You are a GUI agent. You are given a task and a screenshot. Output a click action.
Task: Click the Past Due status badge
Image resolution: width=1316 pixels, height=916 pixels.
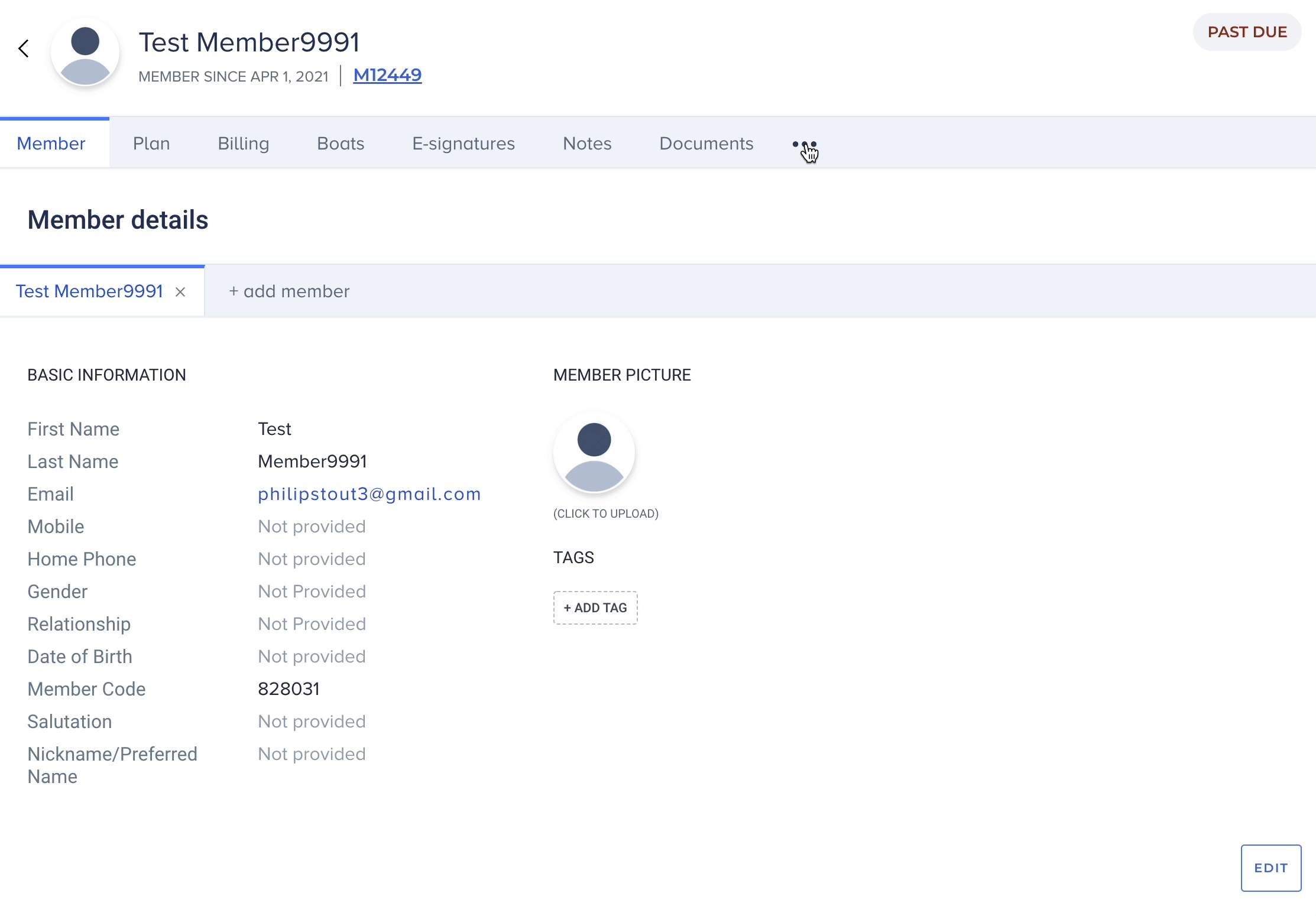click(1247, 32)
